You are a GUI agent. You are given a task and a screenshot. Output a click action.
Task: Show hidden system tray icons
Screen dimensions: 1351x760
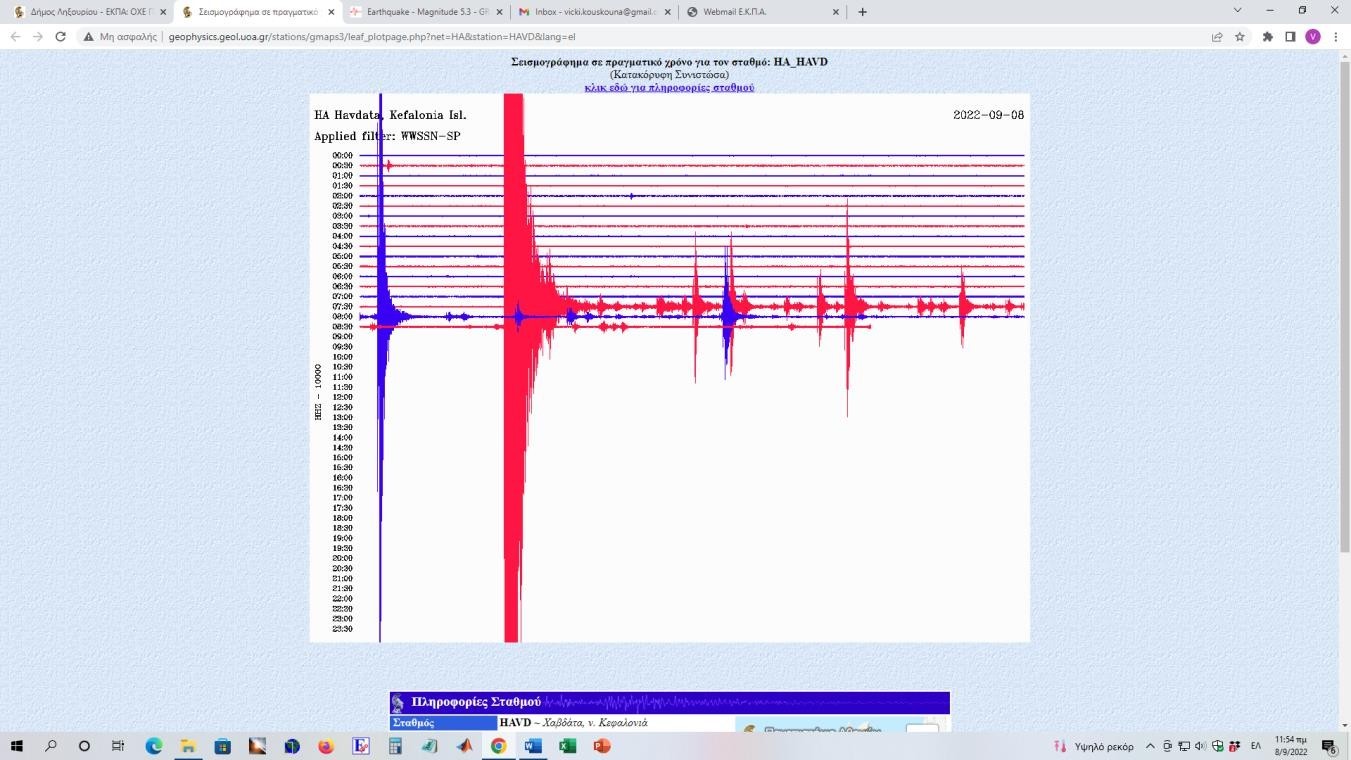(1150, 746)
